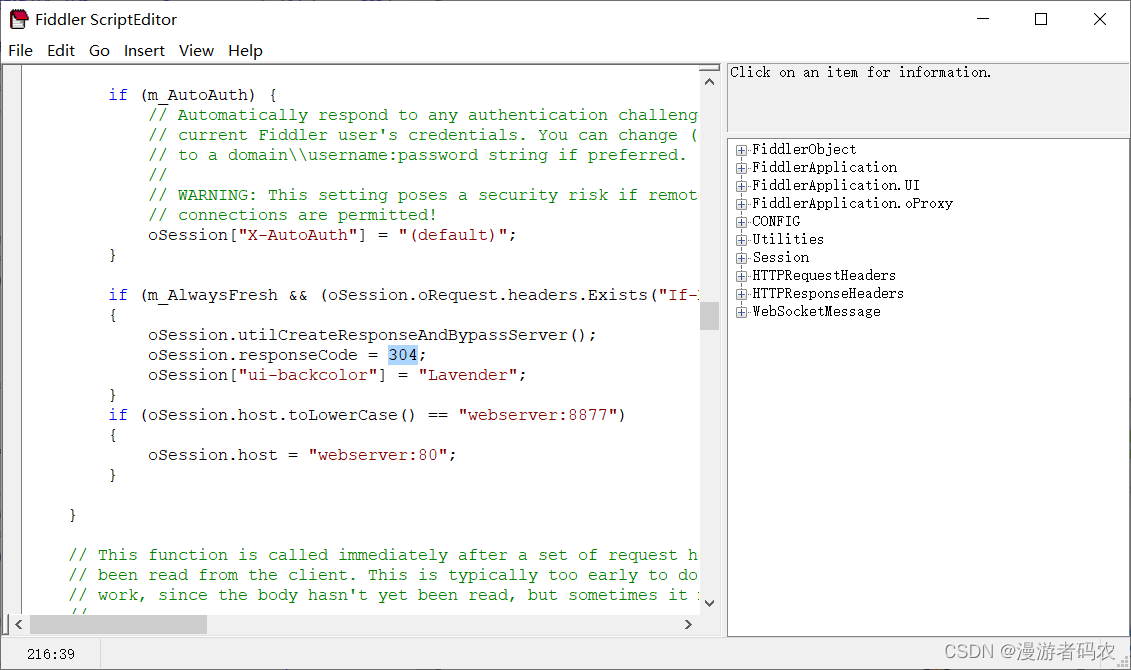The image size is (1131, 670).
Task: Expand the Utilities tree node
Action: [741, 240]
